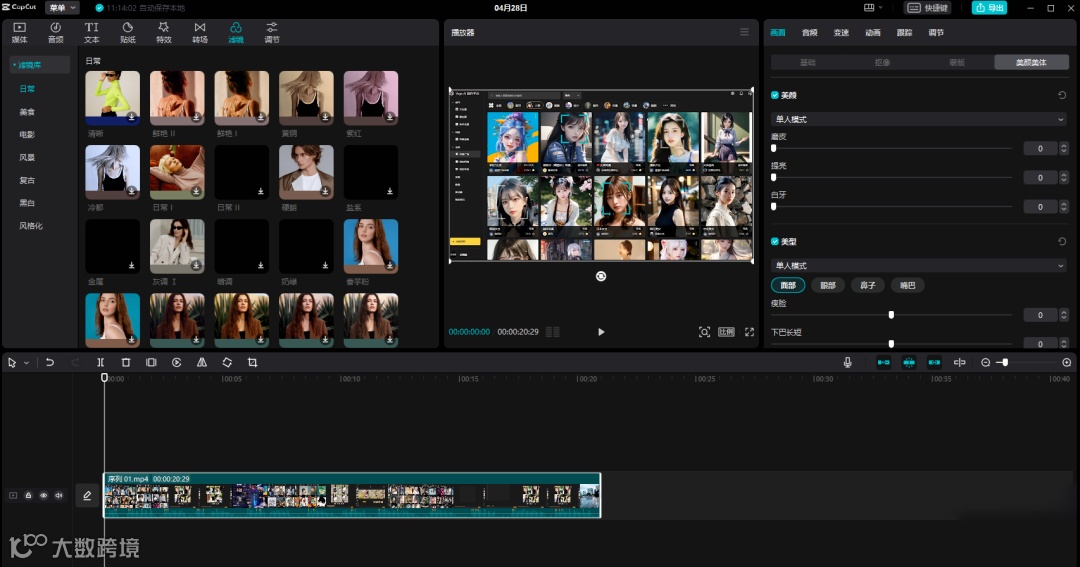Click the microphone voice-over record icon
Image resolution: width=1080 pixels, height=567 pixels.
[x=848, y=362]
